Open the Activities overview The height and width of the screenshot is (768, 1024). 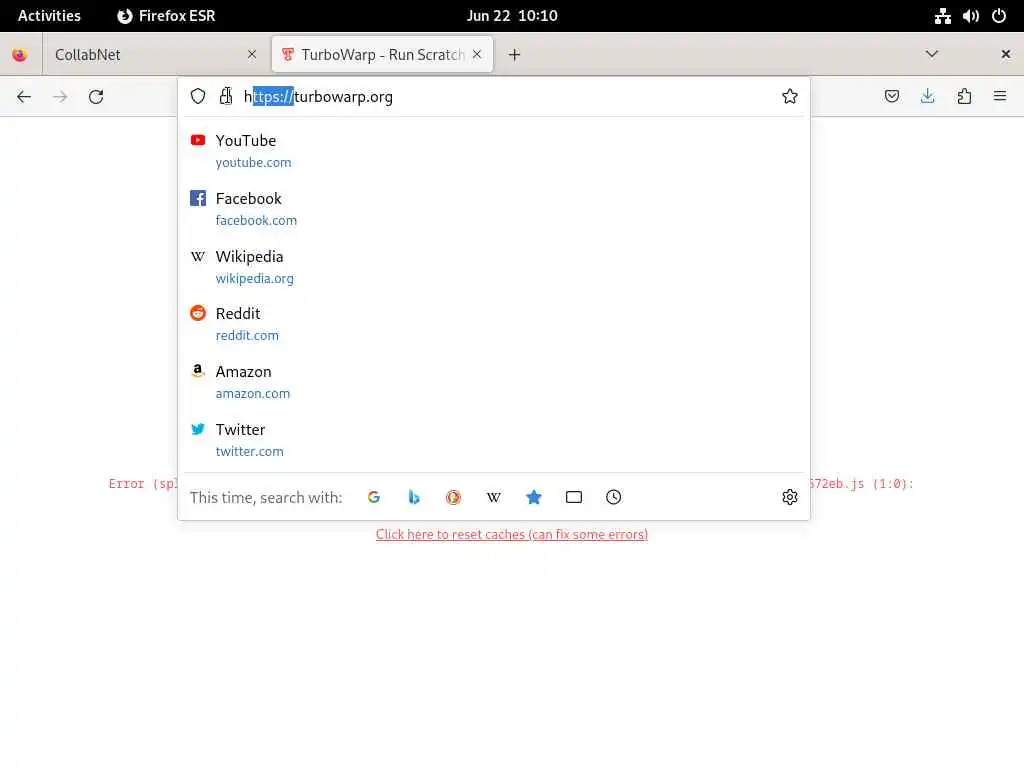[49, 16]
